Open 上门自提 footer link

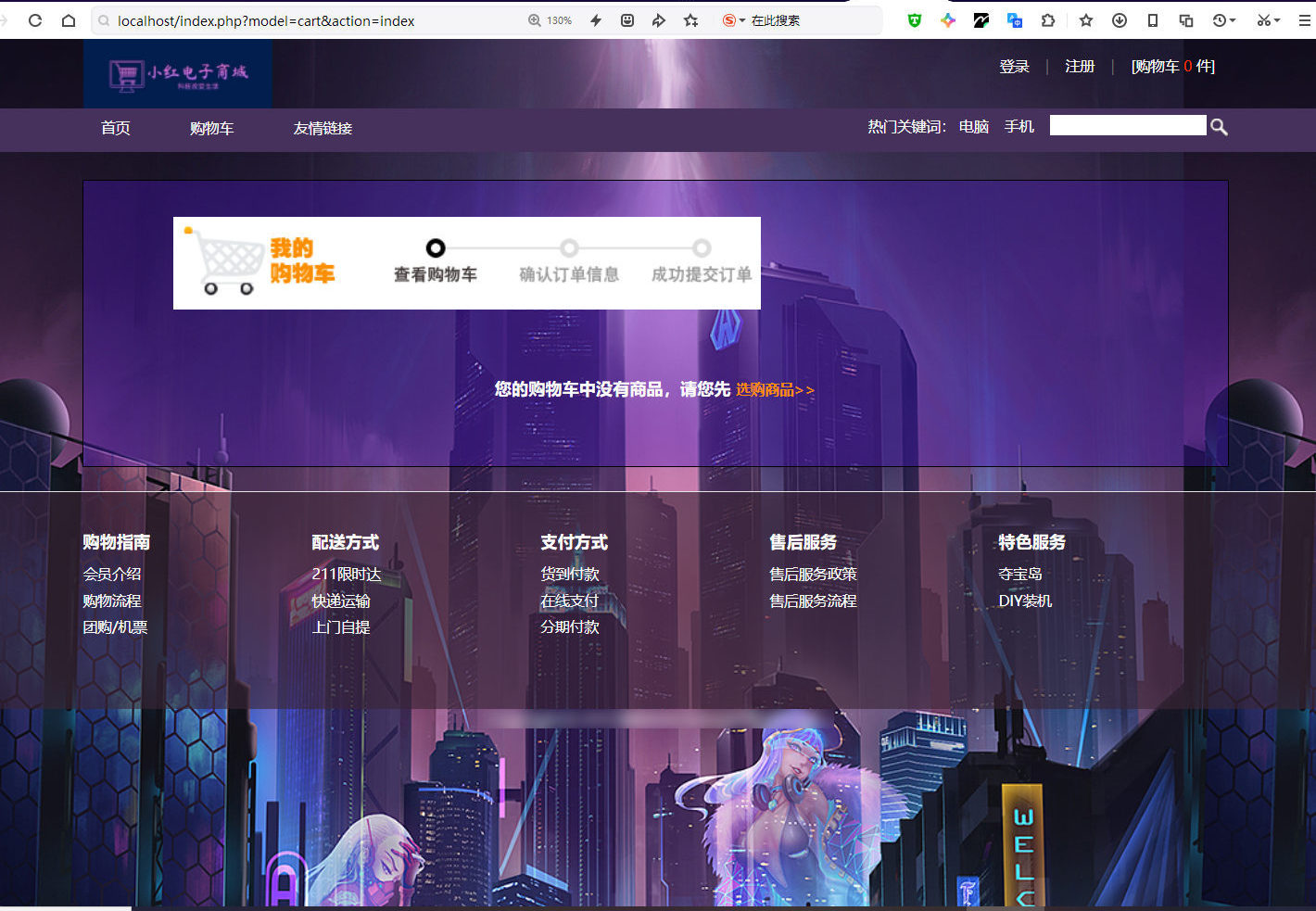341,627
